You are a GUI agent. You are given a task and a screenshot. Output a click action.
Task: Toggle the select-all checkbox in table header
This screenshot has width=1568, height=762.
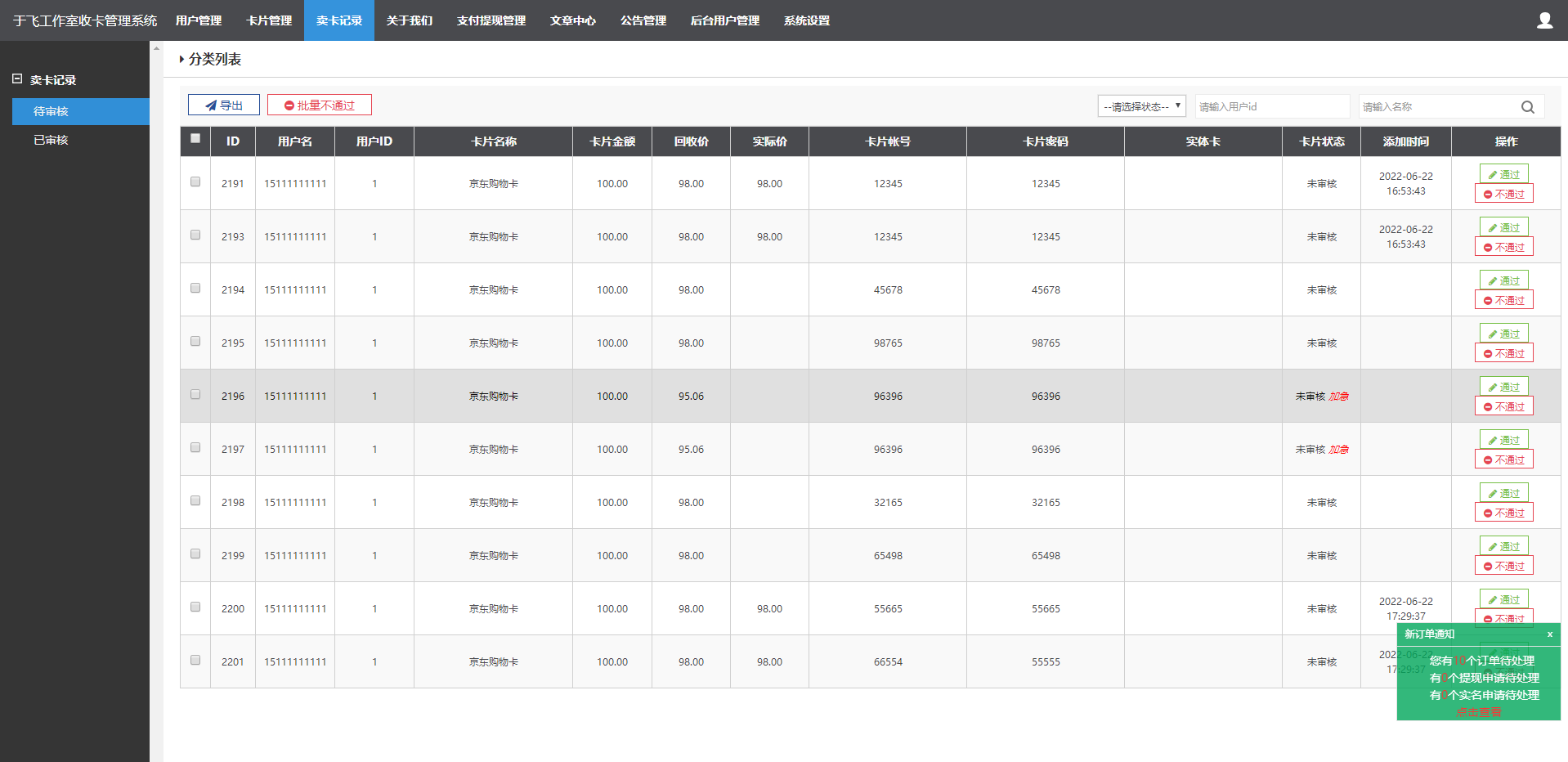[x=195, y=139]
